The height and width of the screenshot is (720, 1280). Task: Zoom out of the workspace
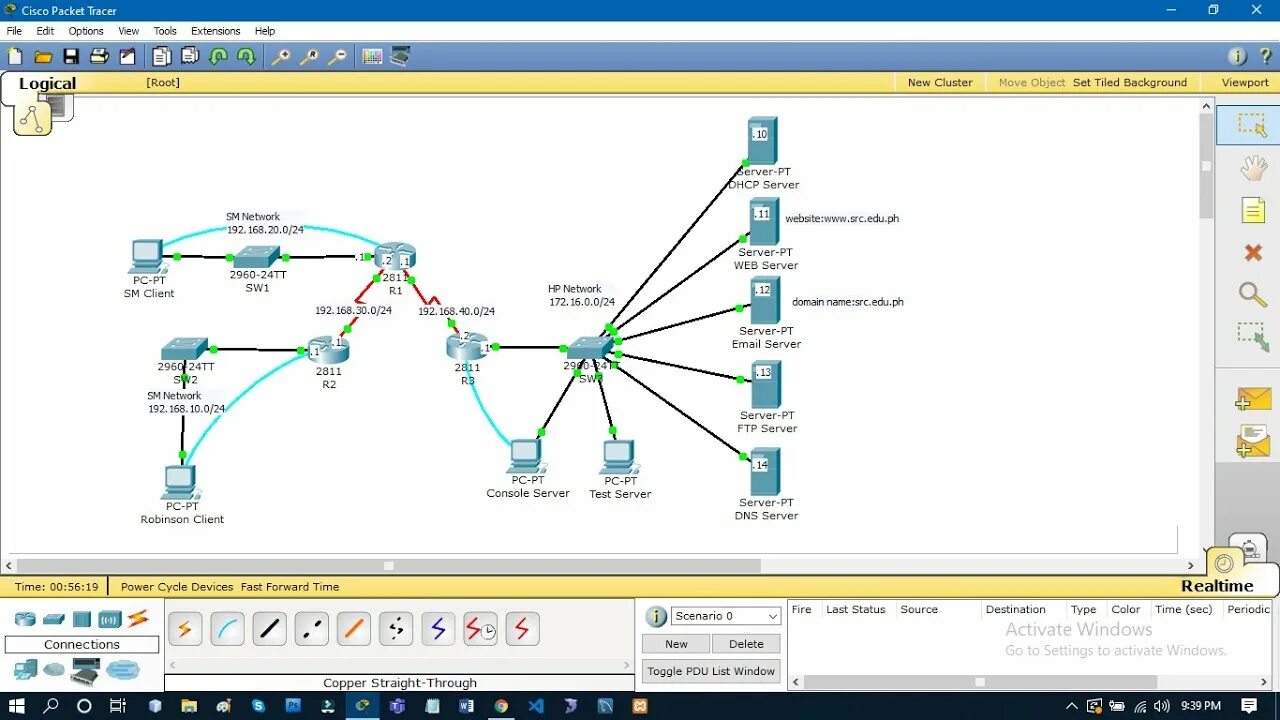pos(337,57)
